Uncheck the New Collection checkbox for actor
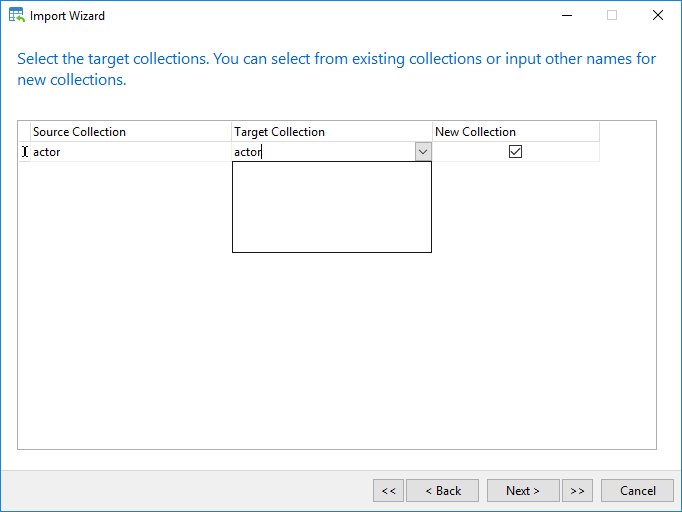The image size is (682, 512). tap(515, 151)
